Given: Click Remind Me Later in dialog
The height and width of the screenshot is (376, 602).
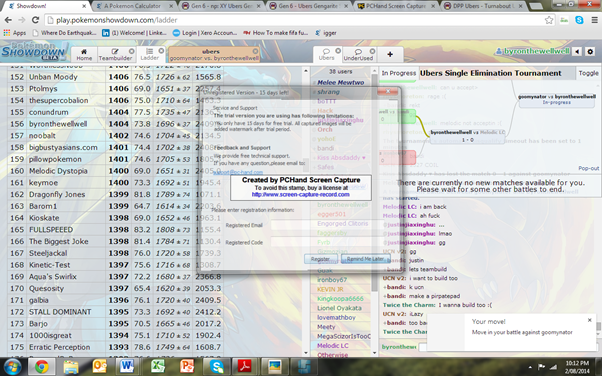Looking at the screenshot, I should tap(365, 259).
